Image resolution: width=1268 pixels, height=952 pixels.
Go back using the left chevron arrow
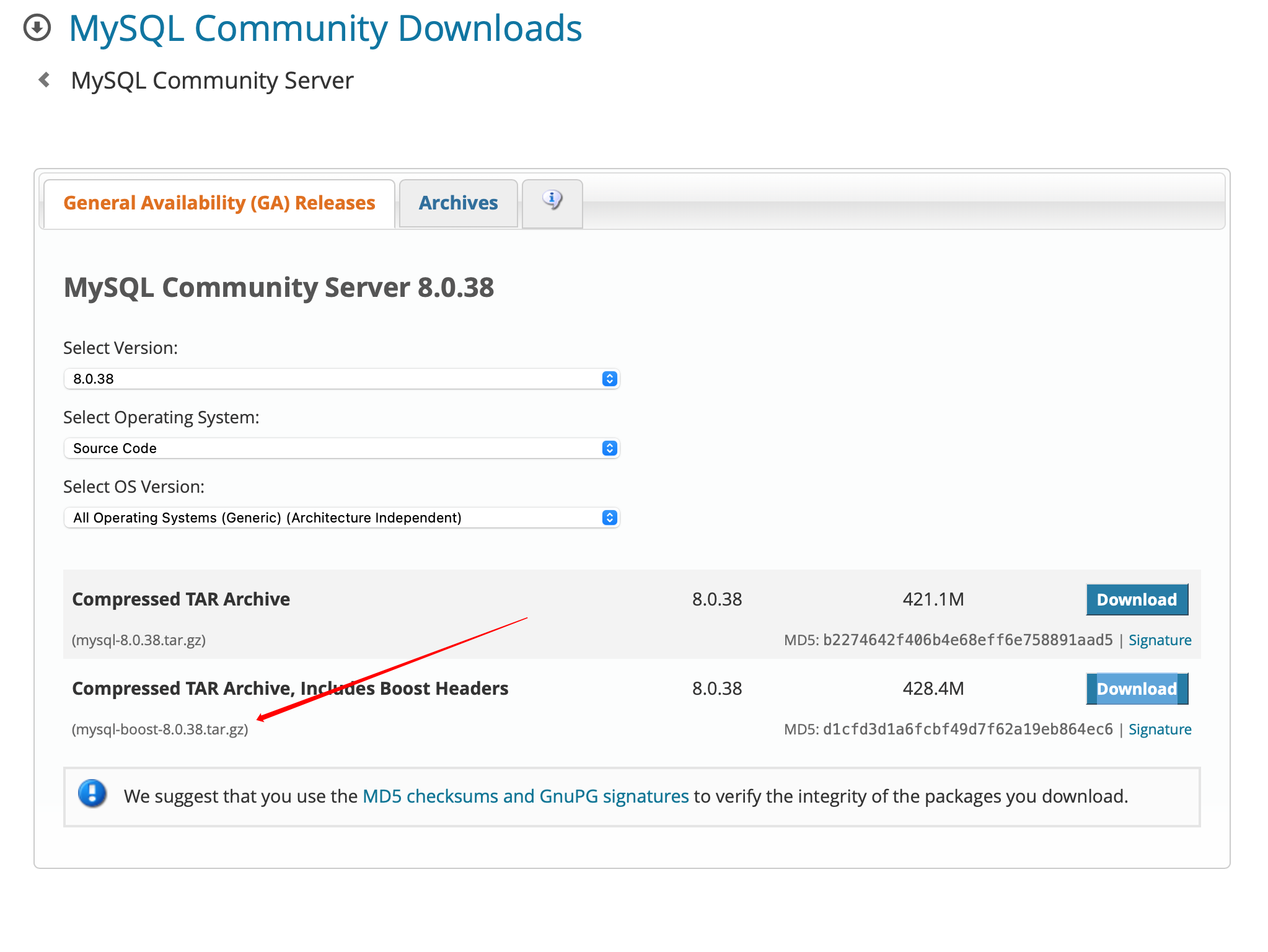44,80
